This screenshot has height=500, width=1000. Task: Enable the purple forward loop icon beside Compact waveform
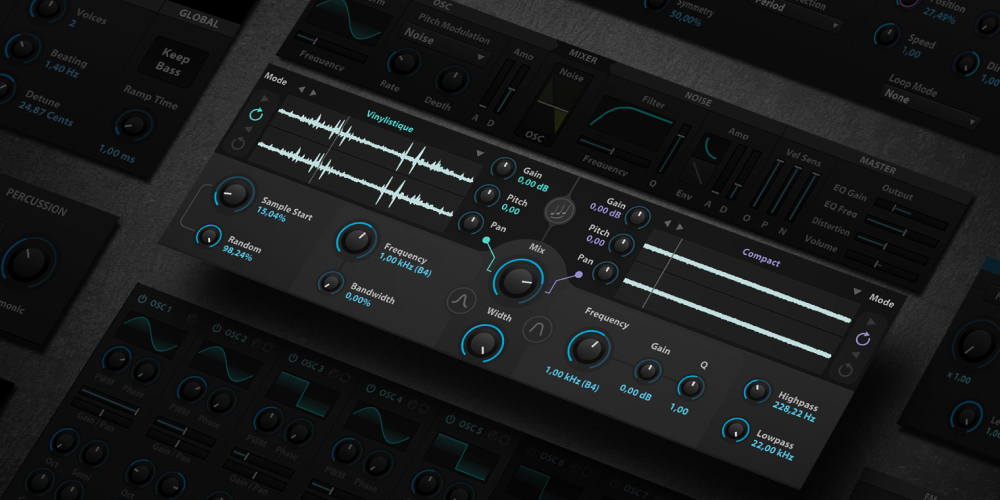click(862, 339)
